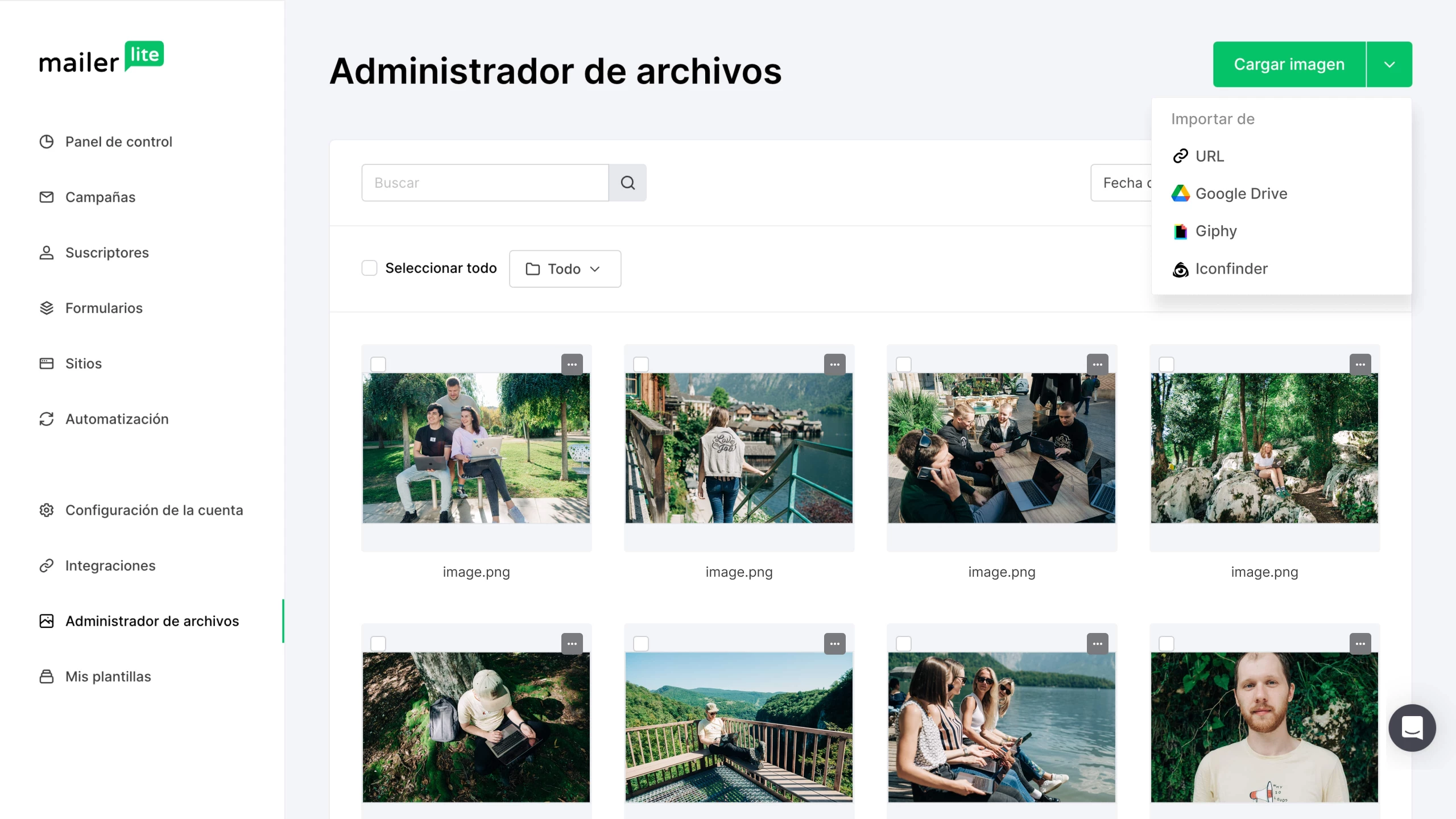Open Automatización in sidebar
This screenshot has height=819, width=1456.
click(x=117, y=419)
